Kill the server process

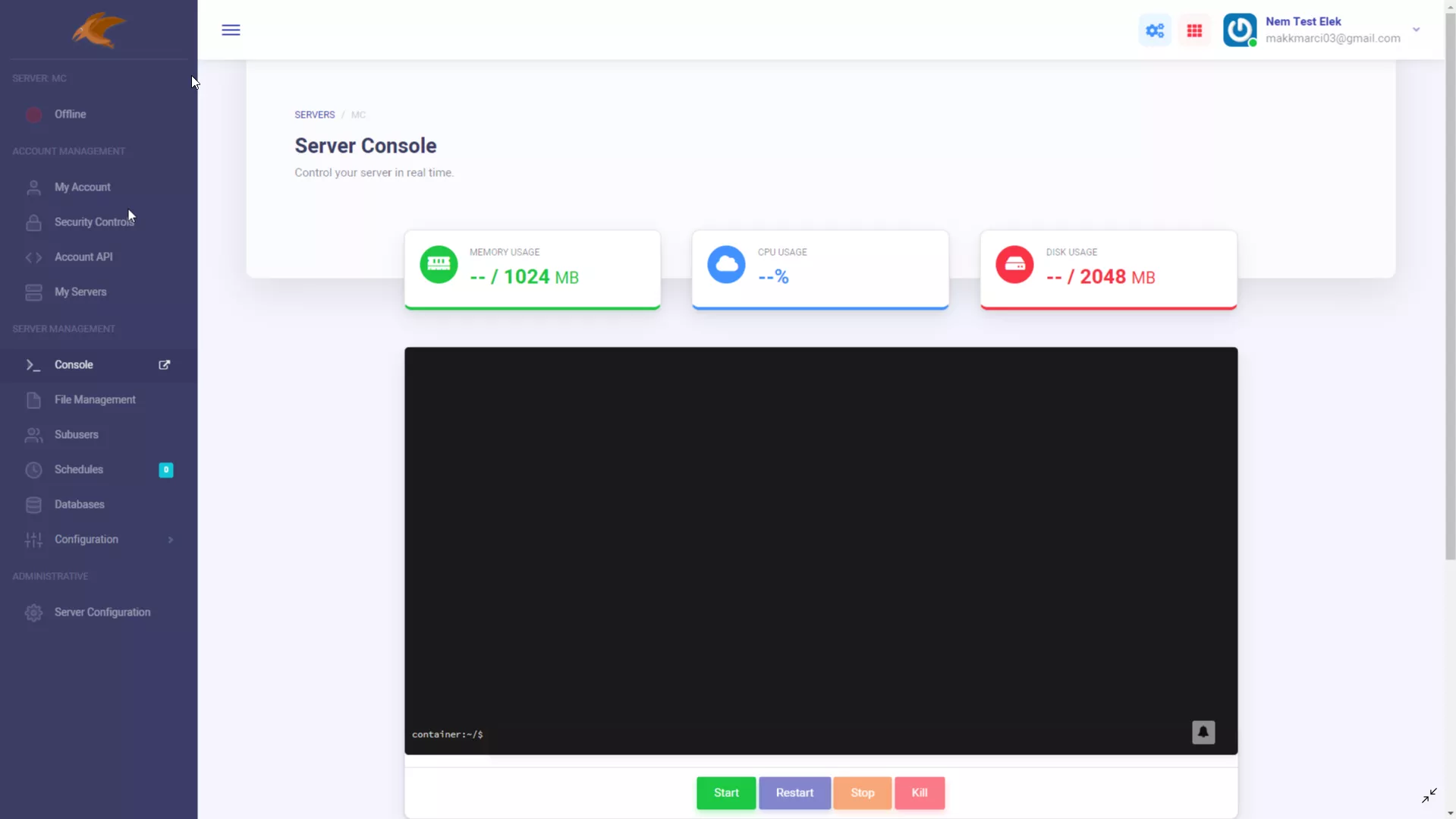[919, 792]
